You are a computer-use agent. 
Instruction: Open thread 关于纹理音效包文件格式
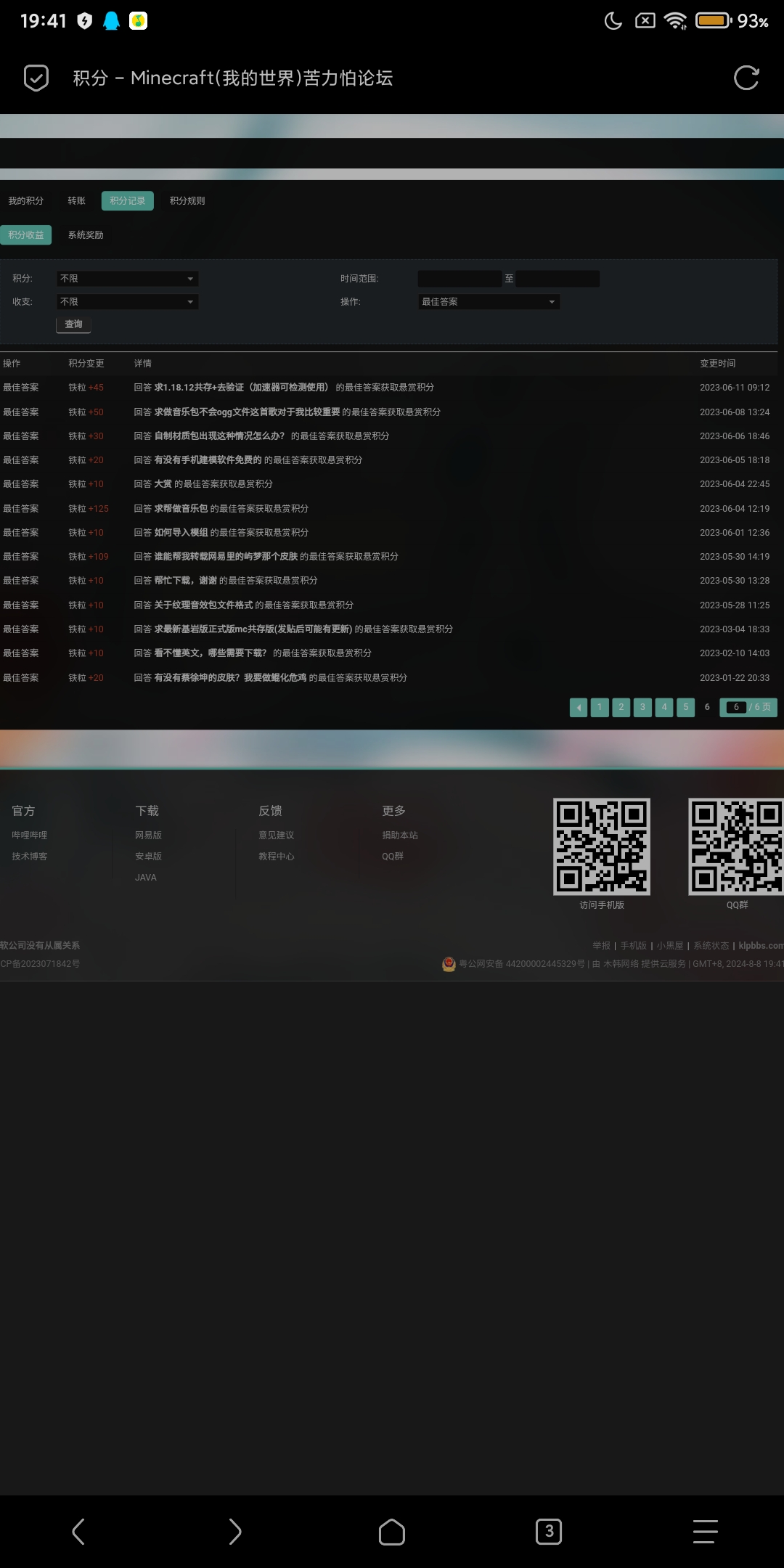pyautogui.click(x=203, y=605)
